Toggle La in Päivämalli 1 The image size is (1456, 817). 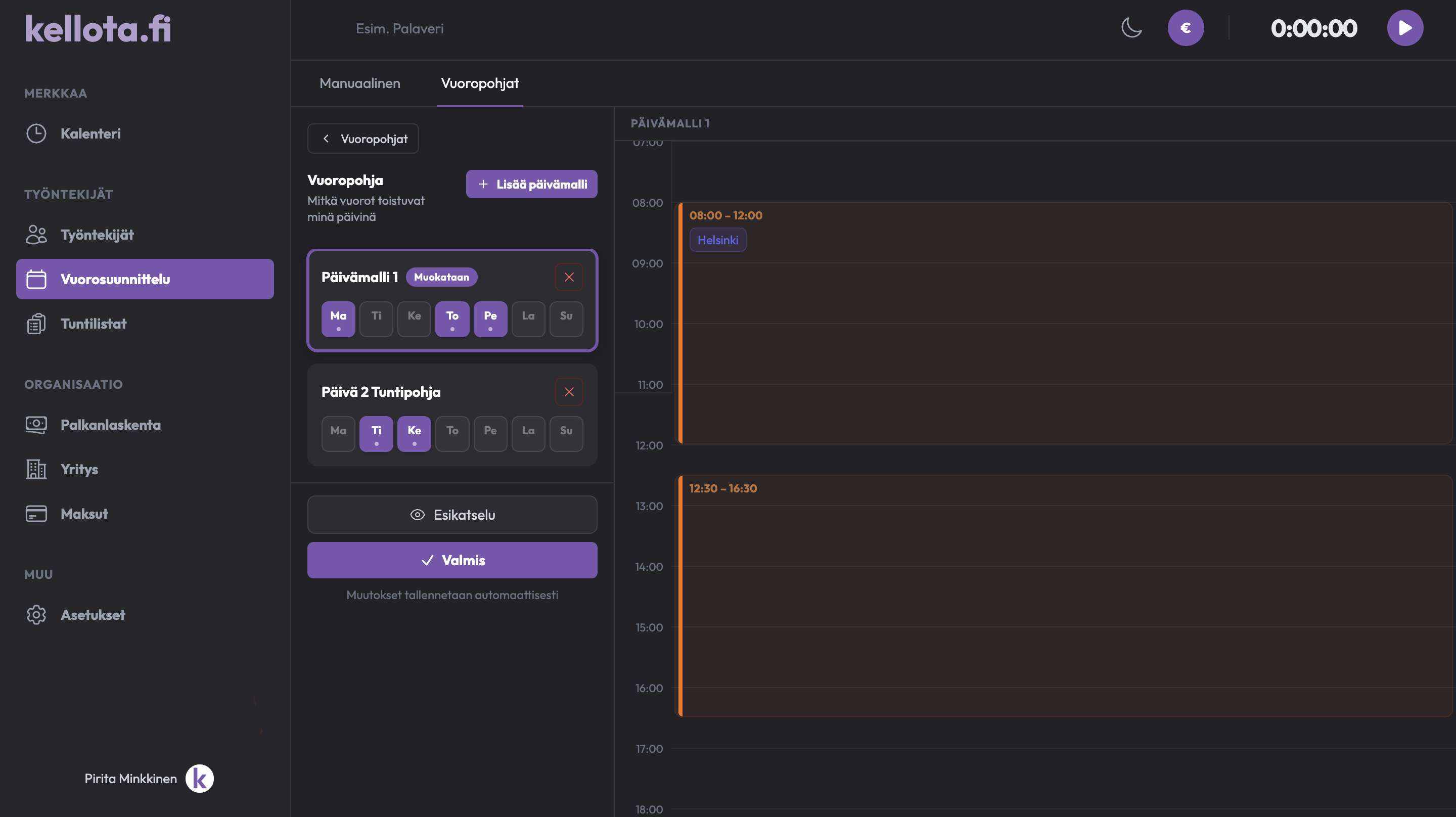[528, 320]
